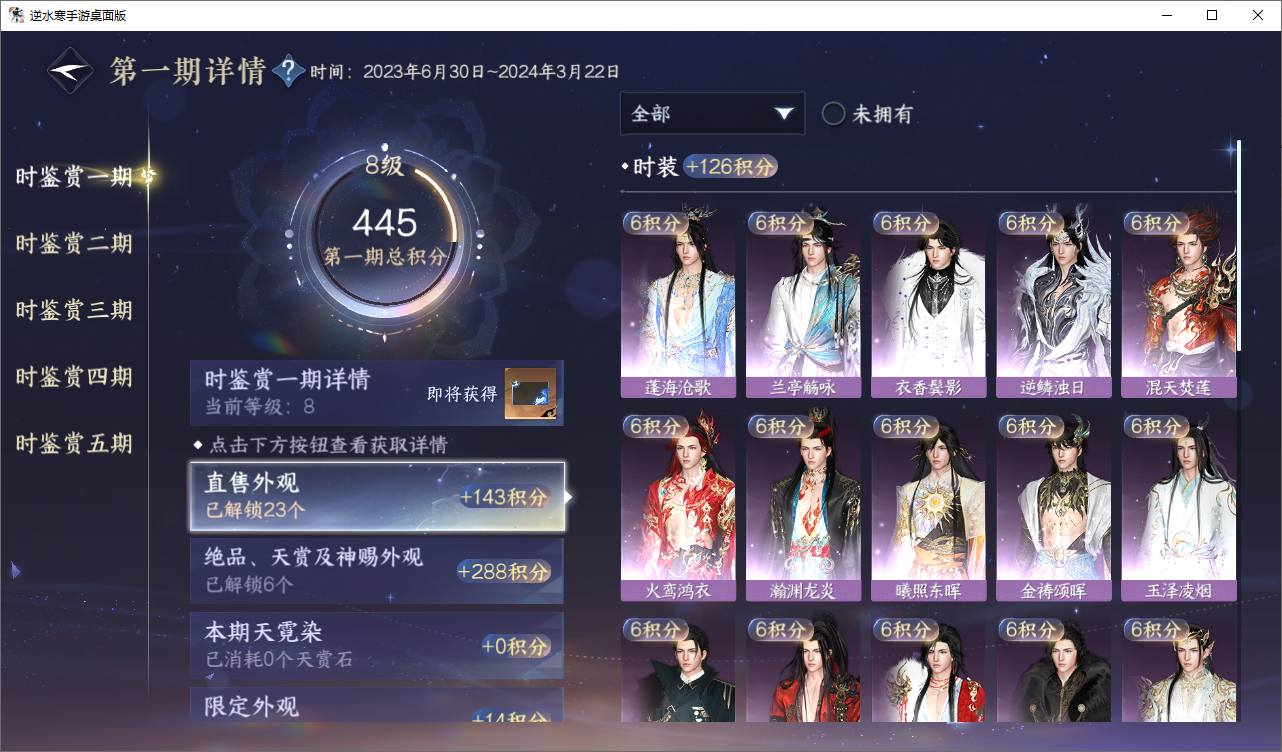Open the 全部 category dropdown

[712, 114]
